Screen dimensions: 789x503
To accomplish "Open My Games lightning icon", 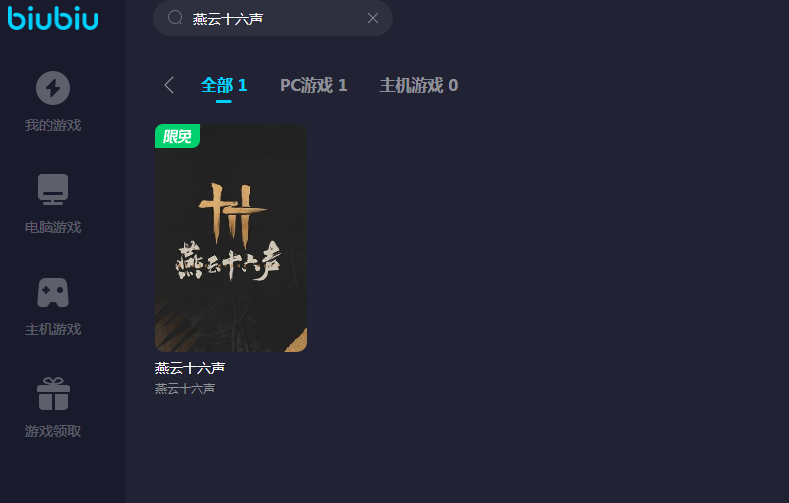I will click(53, 88).
